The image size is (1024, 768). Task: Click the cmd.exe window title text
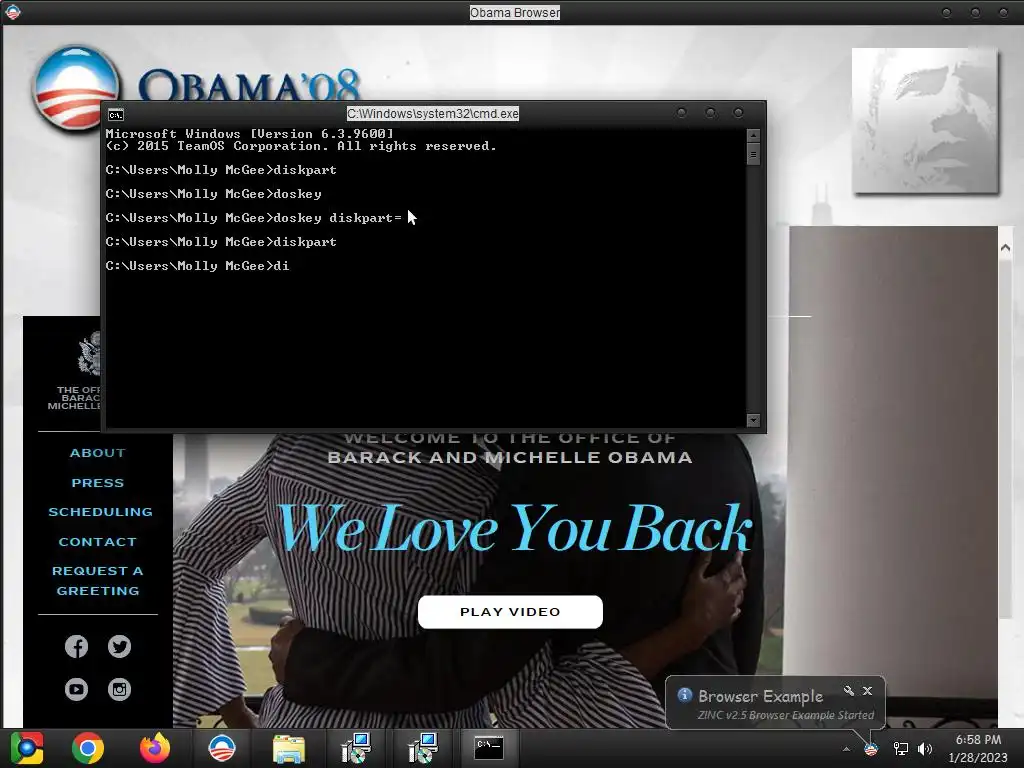point(432,114)
